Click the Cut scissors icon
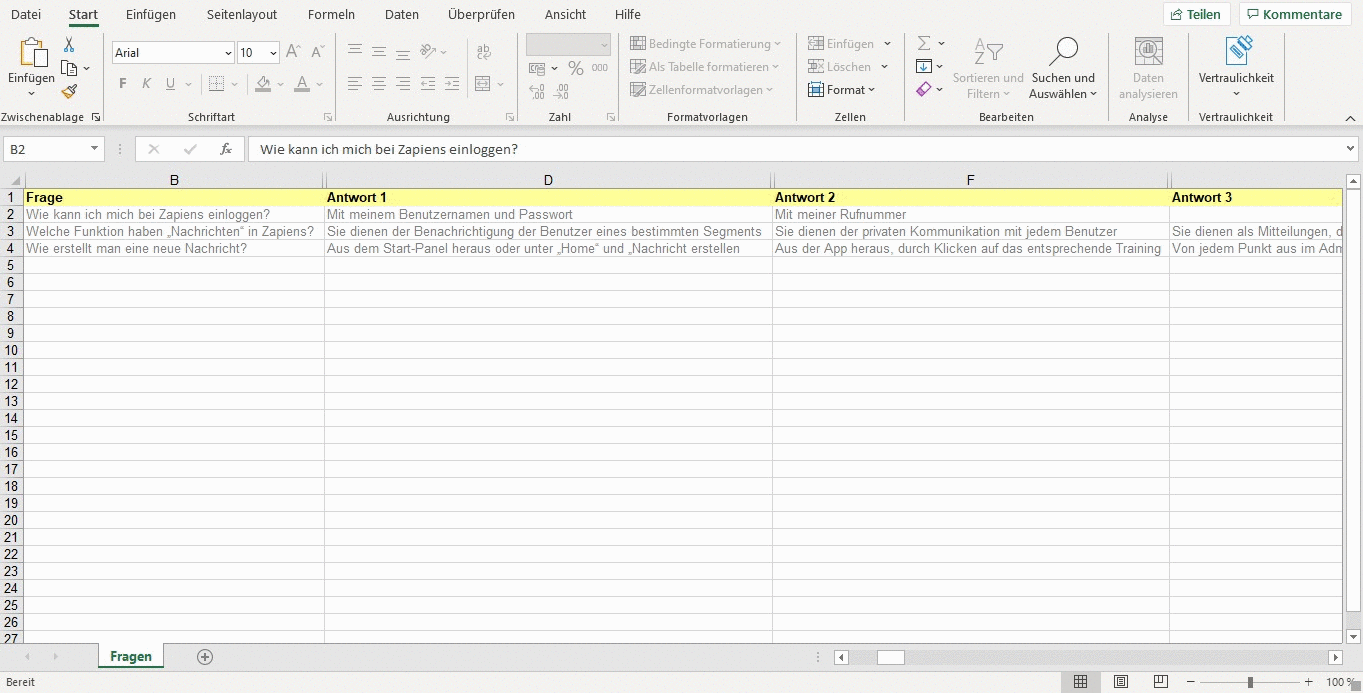Screen dimensions: 1363x693 pyautogui.click(x=69, y=45)
